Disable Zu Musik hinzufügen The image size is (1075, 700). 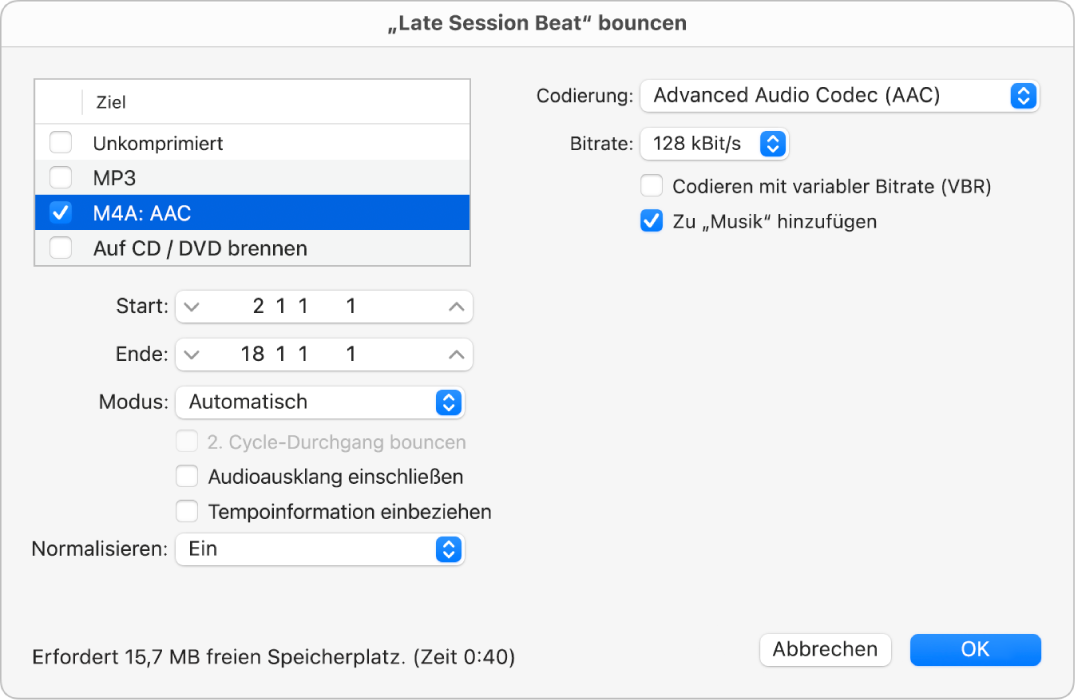[x=651, y=221]
